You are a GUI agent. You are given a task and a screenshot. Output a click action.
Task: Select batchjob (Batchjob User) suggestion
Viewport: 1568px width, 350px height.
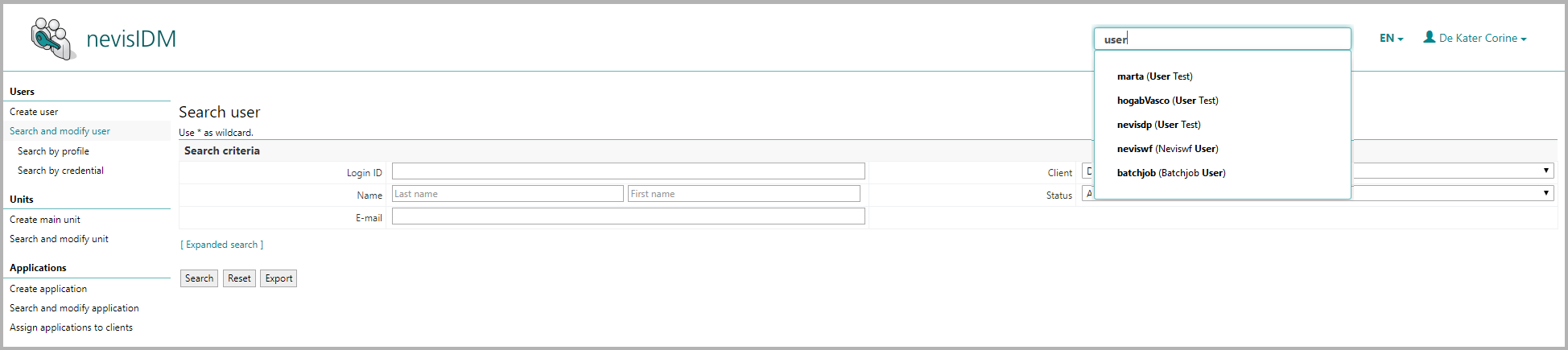click(1171, 173)
